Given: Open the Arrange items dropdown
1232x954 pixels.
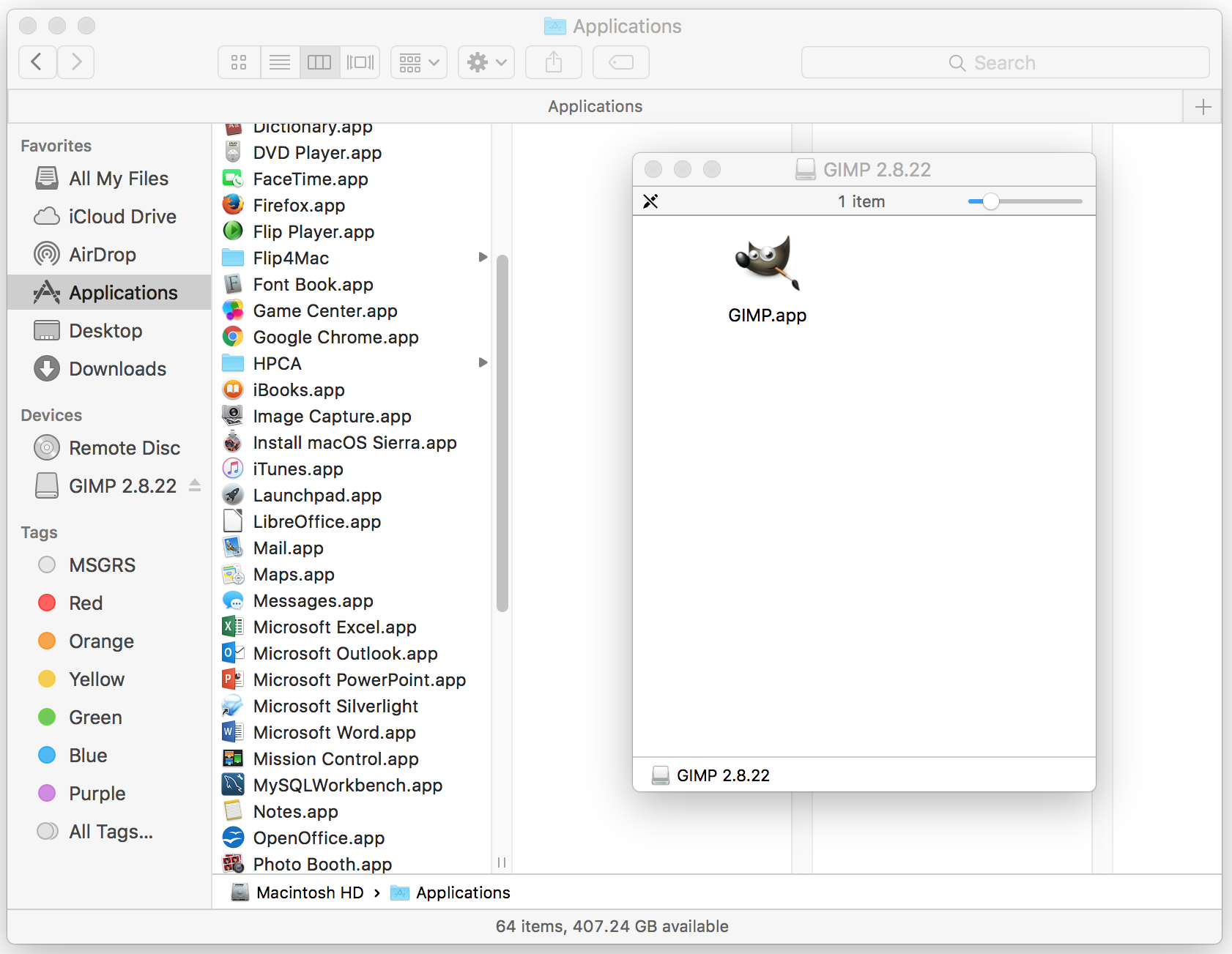Looking at the screenshot, I should [x=419, y=62].
